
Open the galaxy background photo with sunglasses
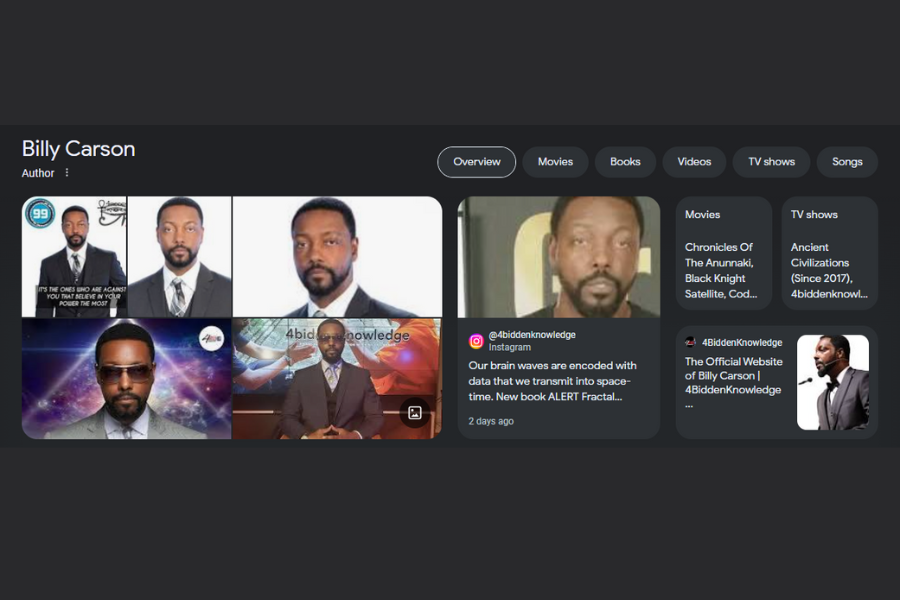click(126, 379)
